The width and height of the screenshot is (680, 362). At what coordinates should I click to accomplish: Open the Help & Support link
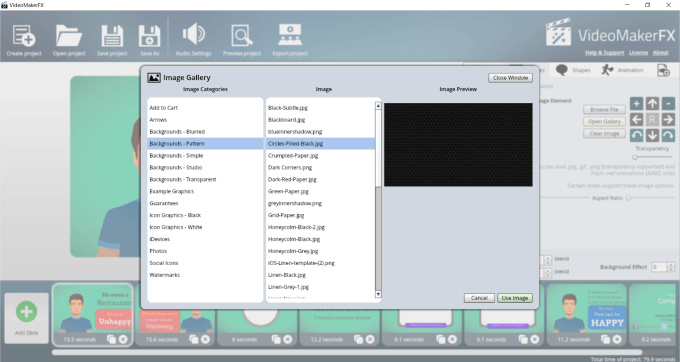point(605,52)
